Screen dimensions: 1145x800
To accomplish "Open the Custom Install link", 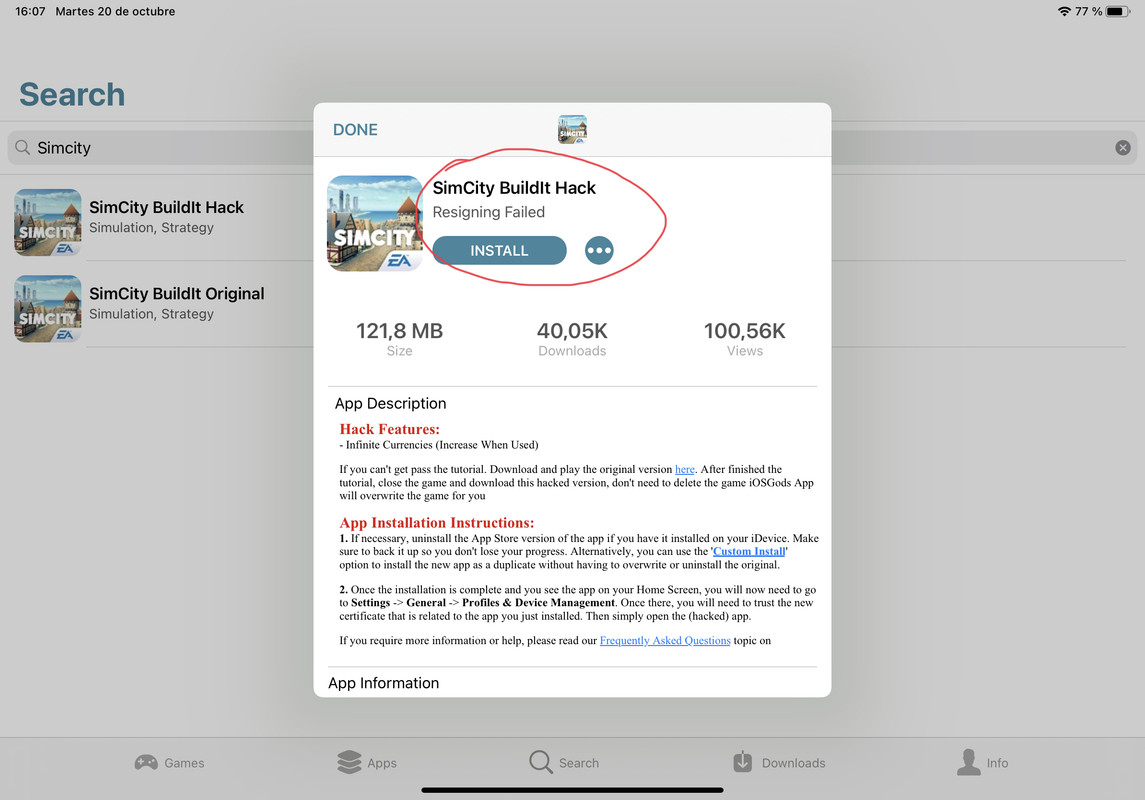I will (x=748, y=551).
